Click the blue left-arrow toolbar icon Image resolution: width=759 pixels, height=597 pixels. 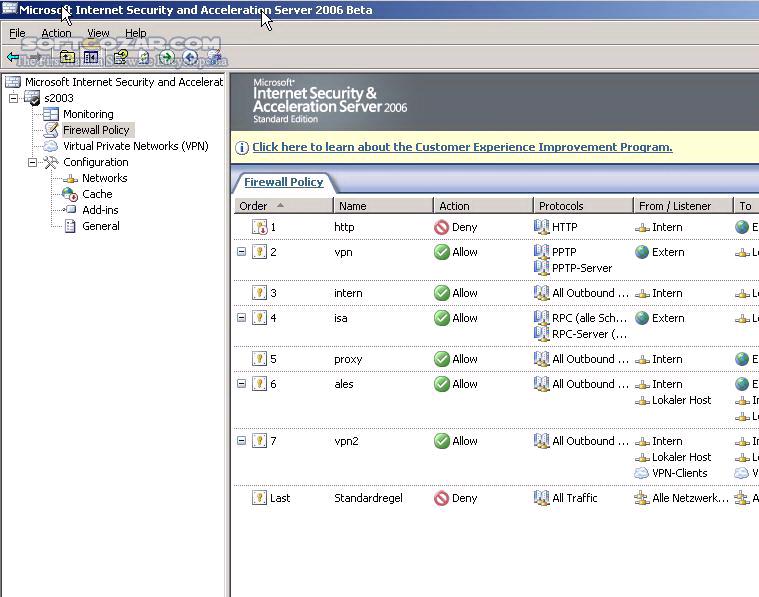pyautogui.click(x=191, y=58)
